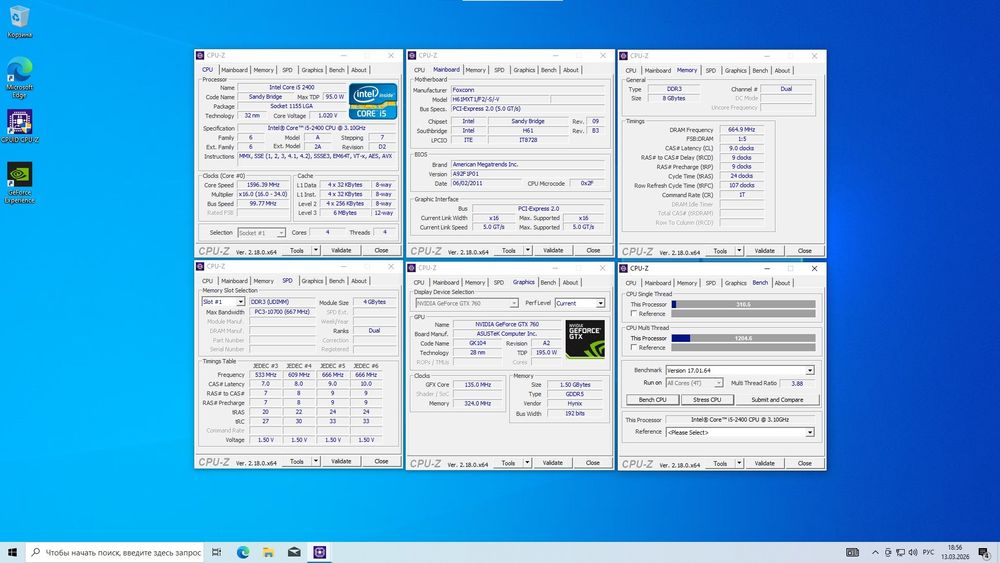Open the Socket #1 selection dropdown
The image size is (1000, 563).
coord(261,233)
